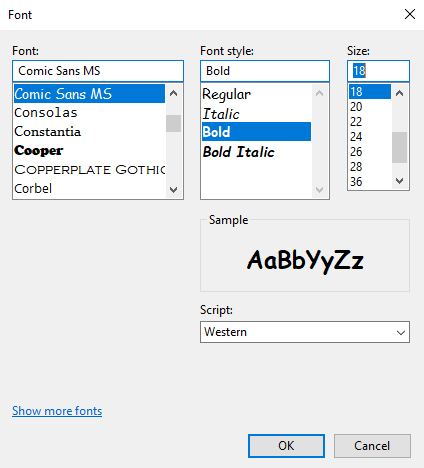
Task: Click the size list scroll up arrow
Action: 399,93
